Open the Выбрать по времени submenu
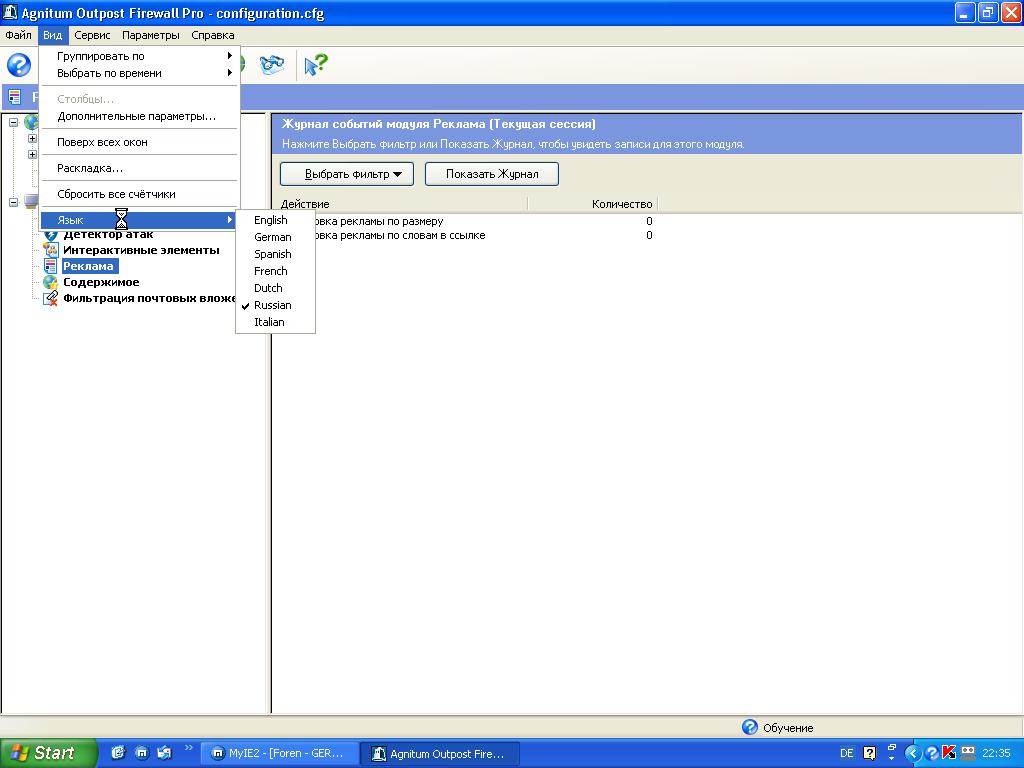Viewport: 1024px width, 768px height. pyautogui.click(x=139, y=73)
